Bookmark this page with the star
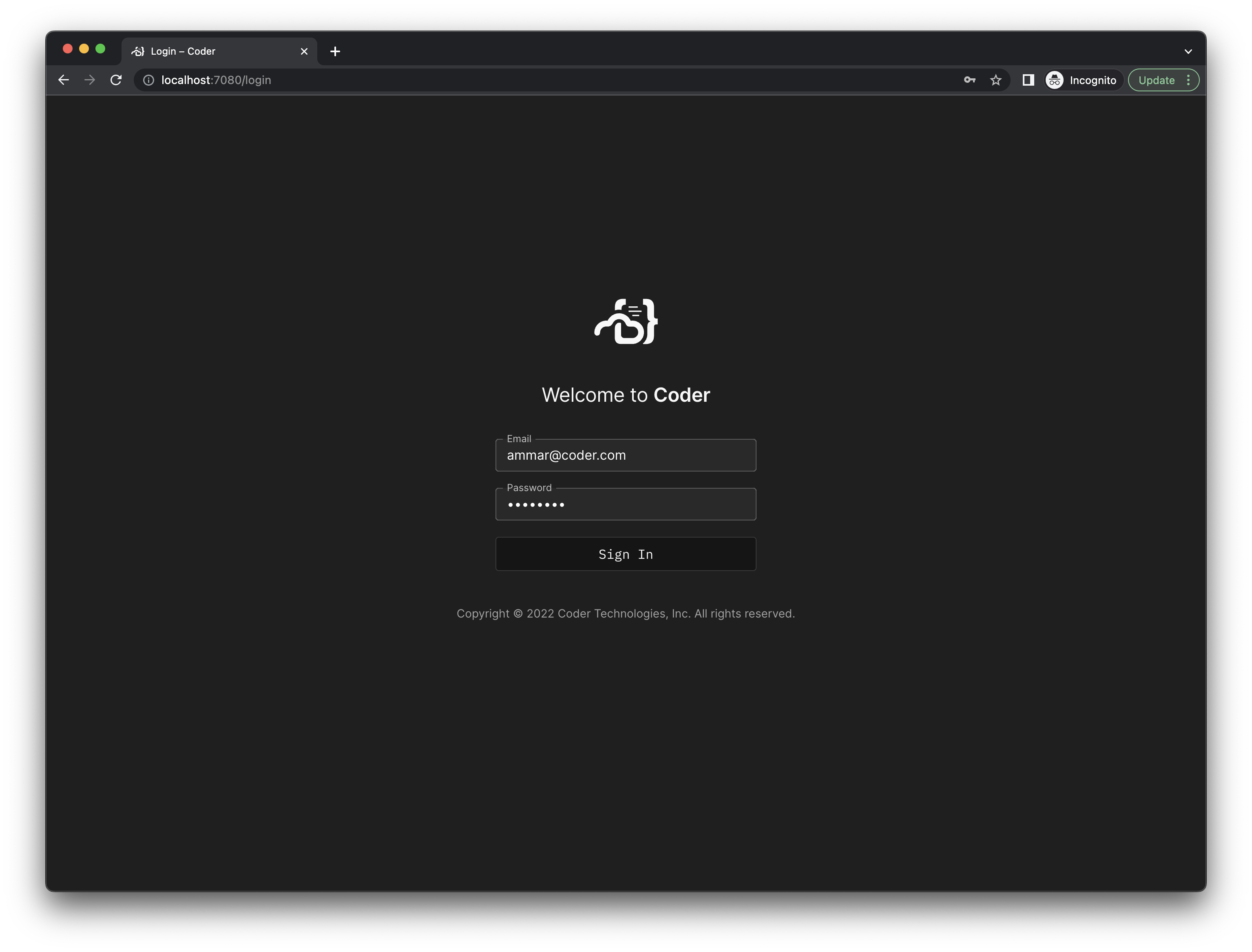The image size is (1252, 952). tap(995, 80)
